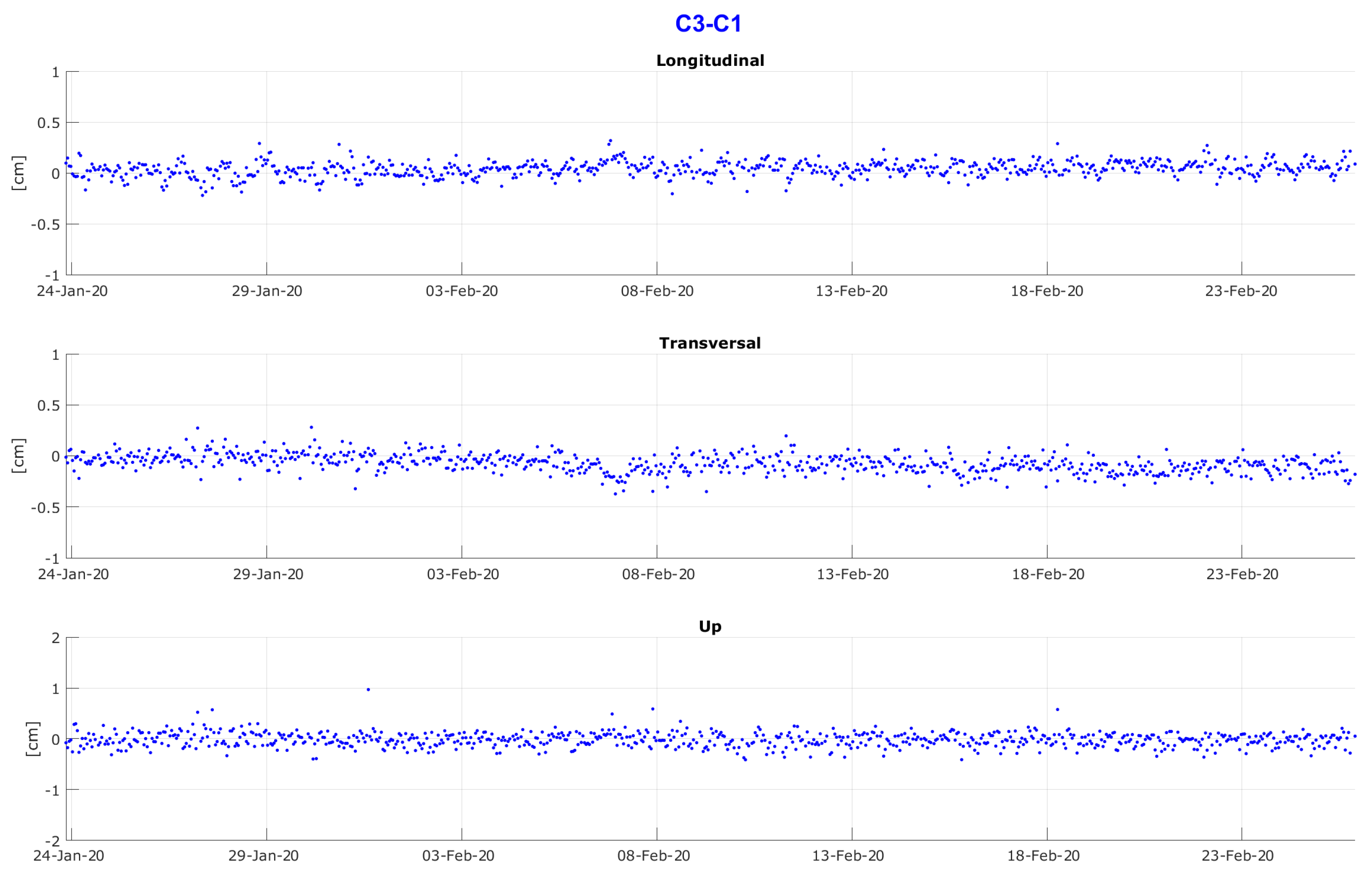Click 18-Feb-20 tick label under Up plot
The image size is (1372, 882).
[x=1043, y=856]
